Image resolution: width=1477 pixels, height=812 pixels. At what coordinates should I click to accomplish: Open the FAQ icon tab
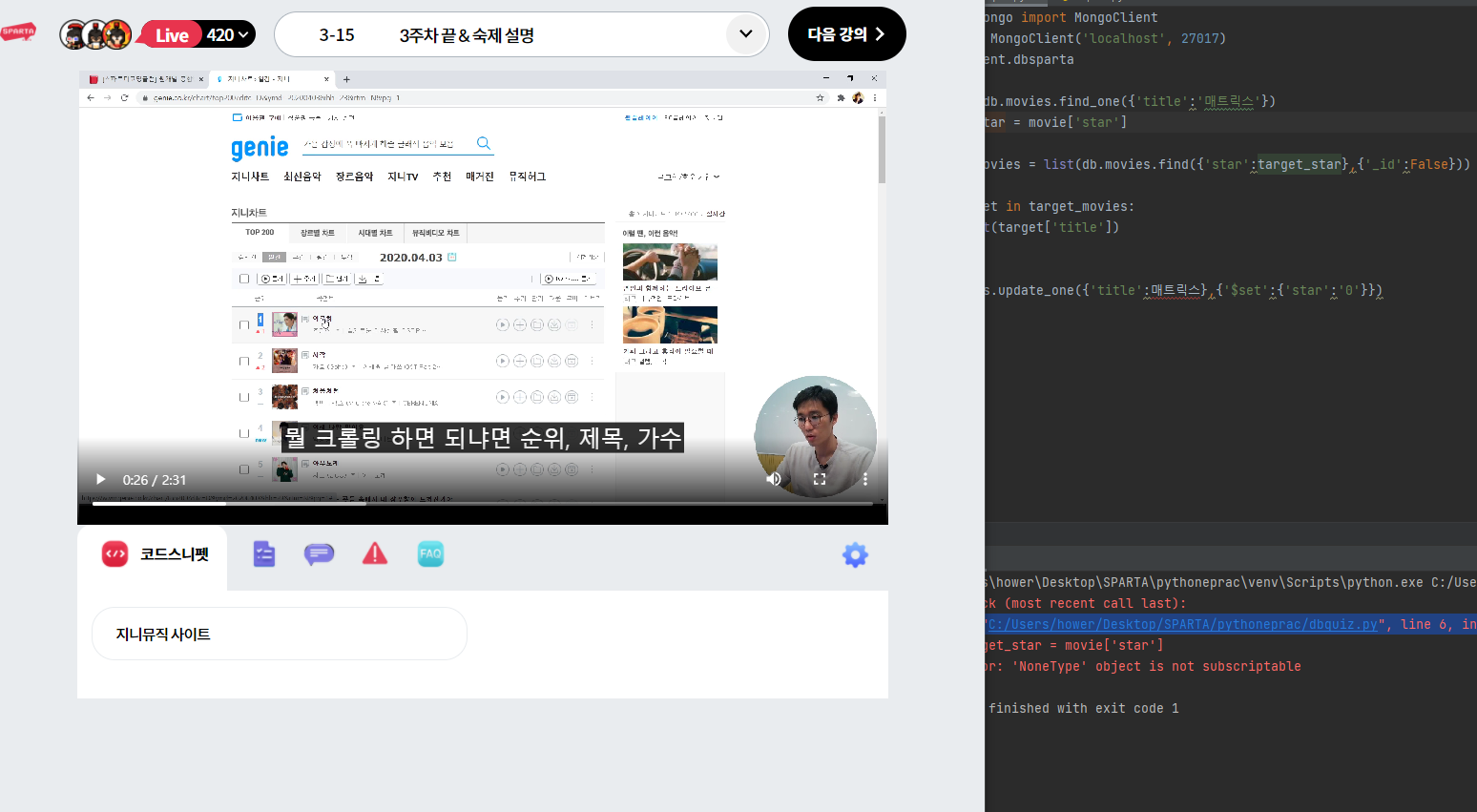(430, 553)
